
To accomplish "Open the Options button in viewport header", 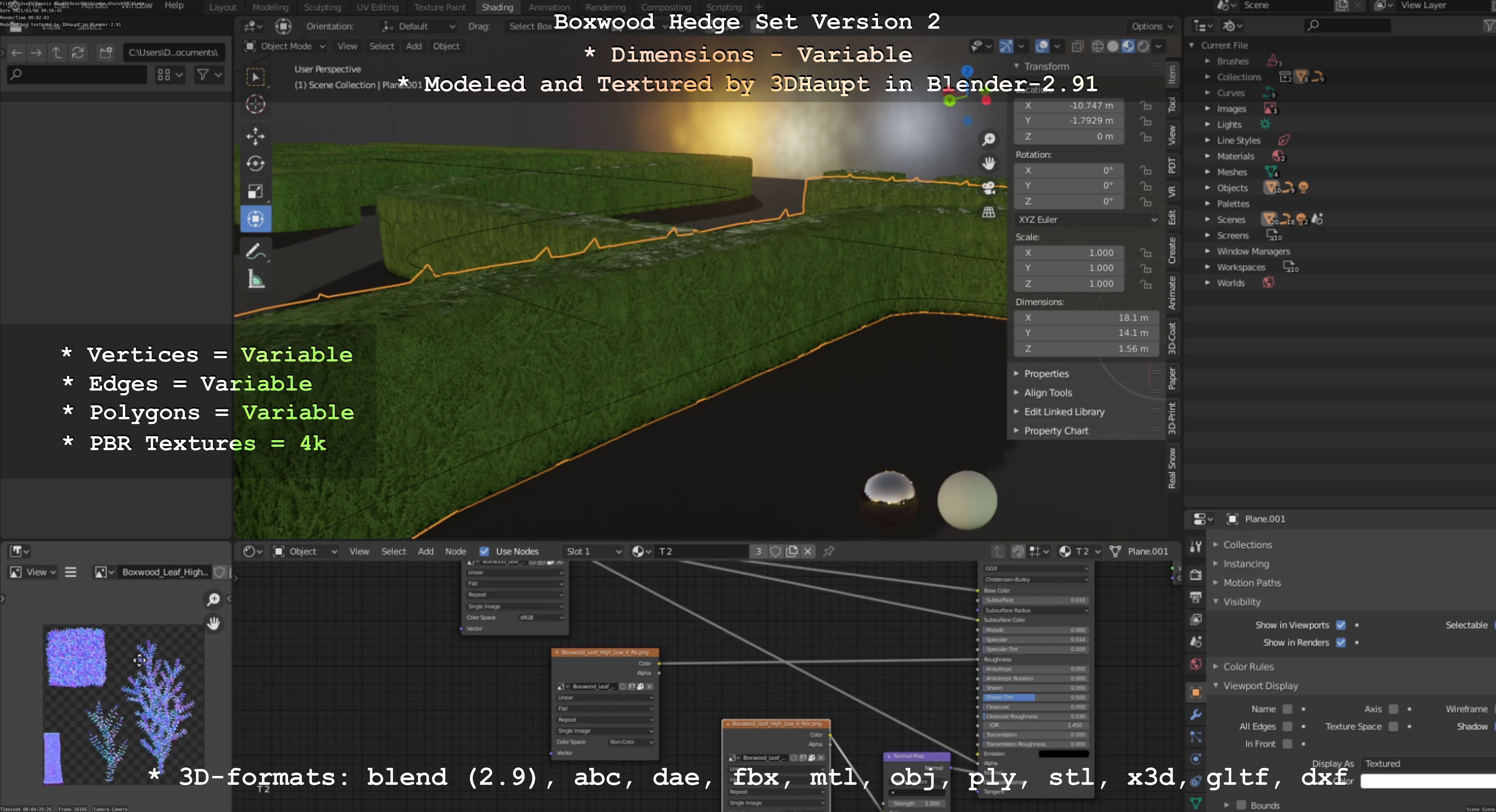I will coord(1152,26).
